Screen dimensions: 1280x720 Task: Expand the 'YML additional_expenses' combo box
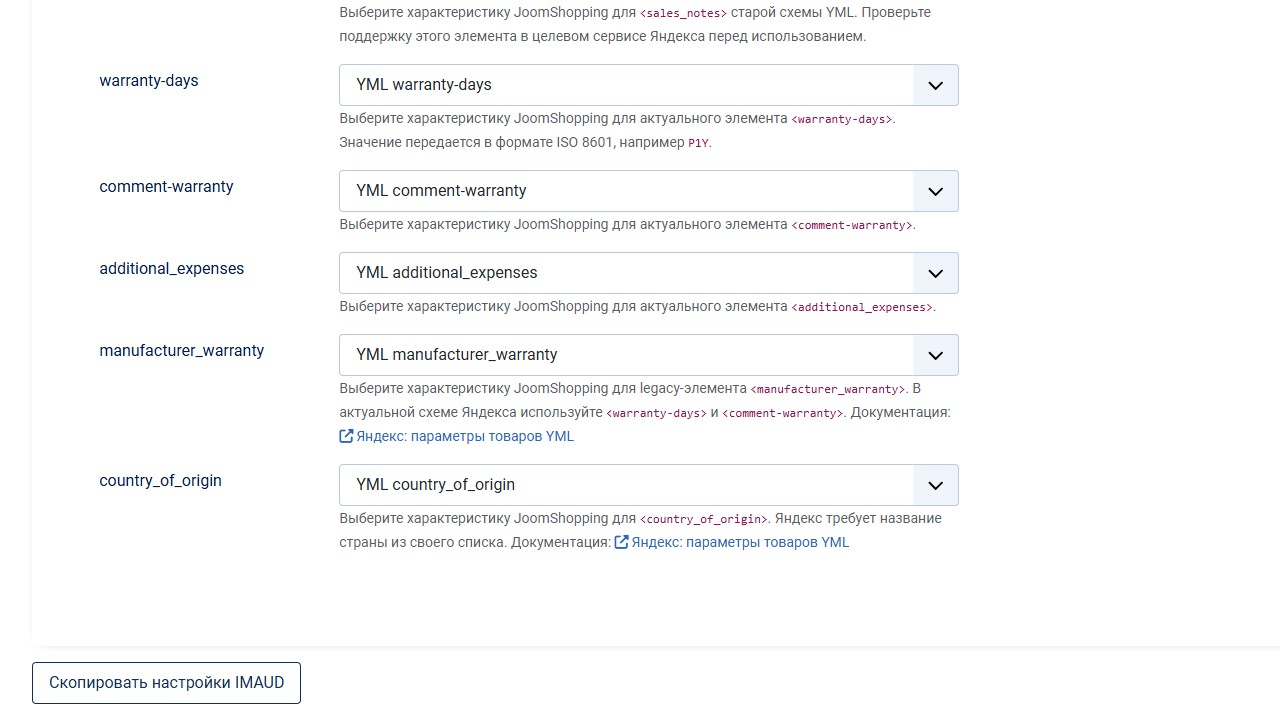pyautogui.click(x=649, y=273)
